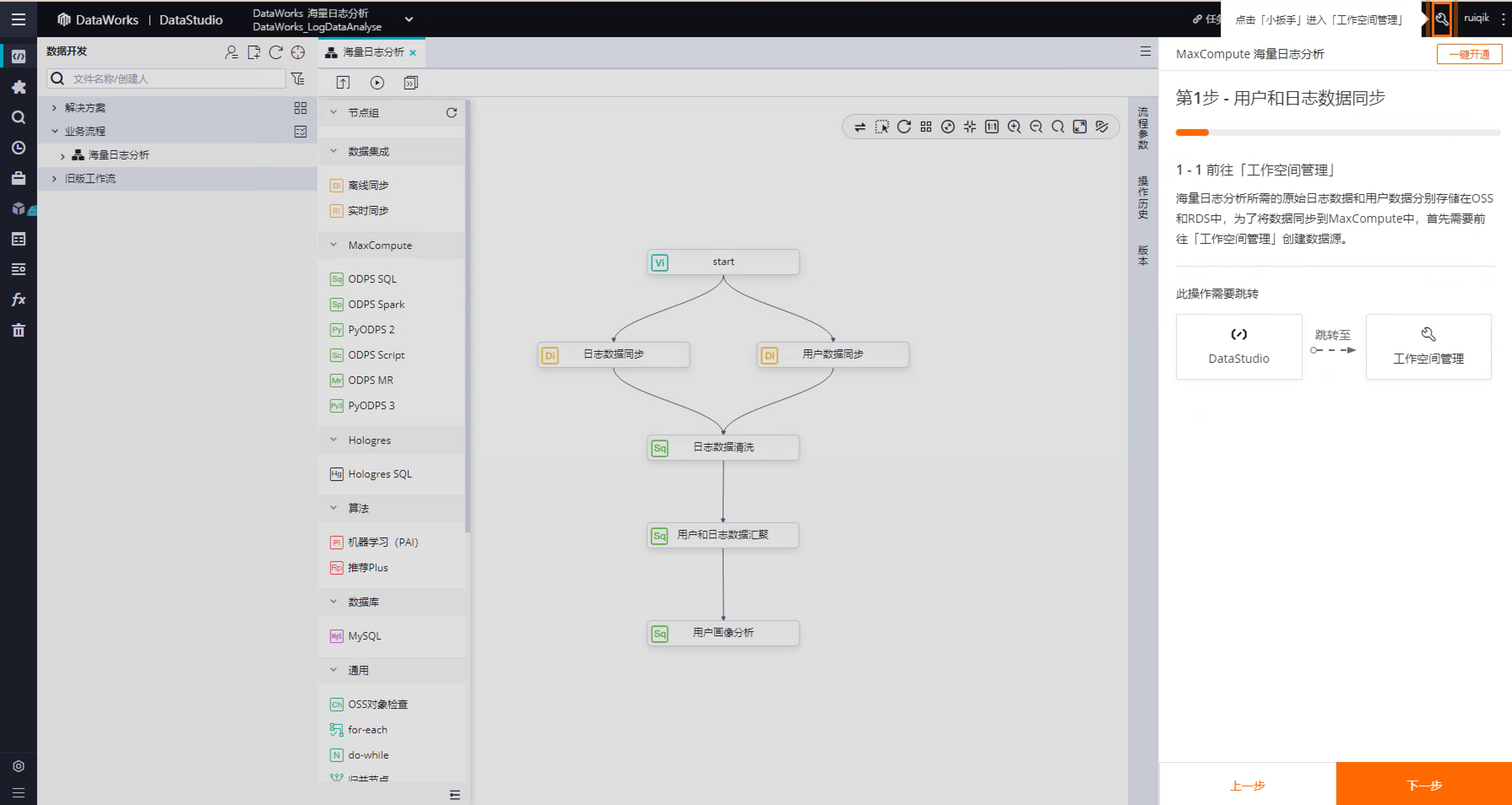Click the 工作空间管理 jump card
This screenshot has height=805, width=1512.
1428,347
